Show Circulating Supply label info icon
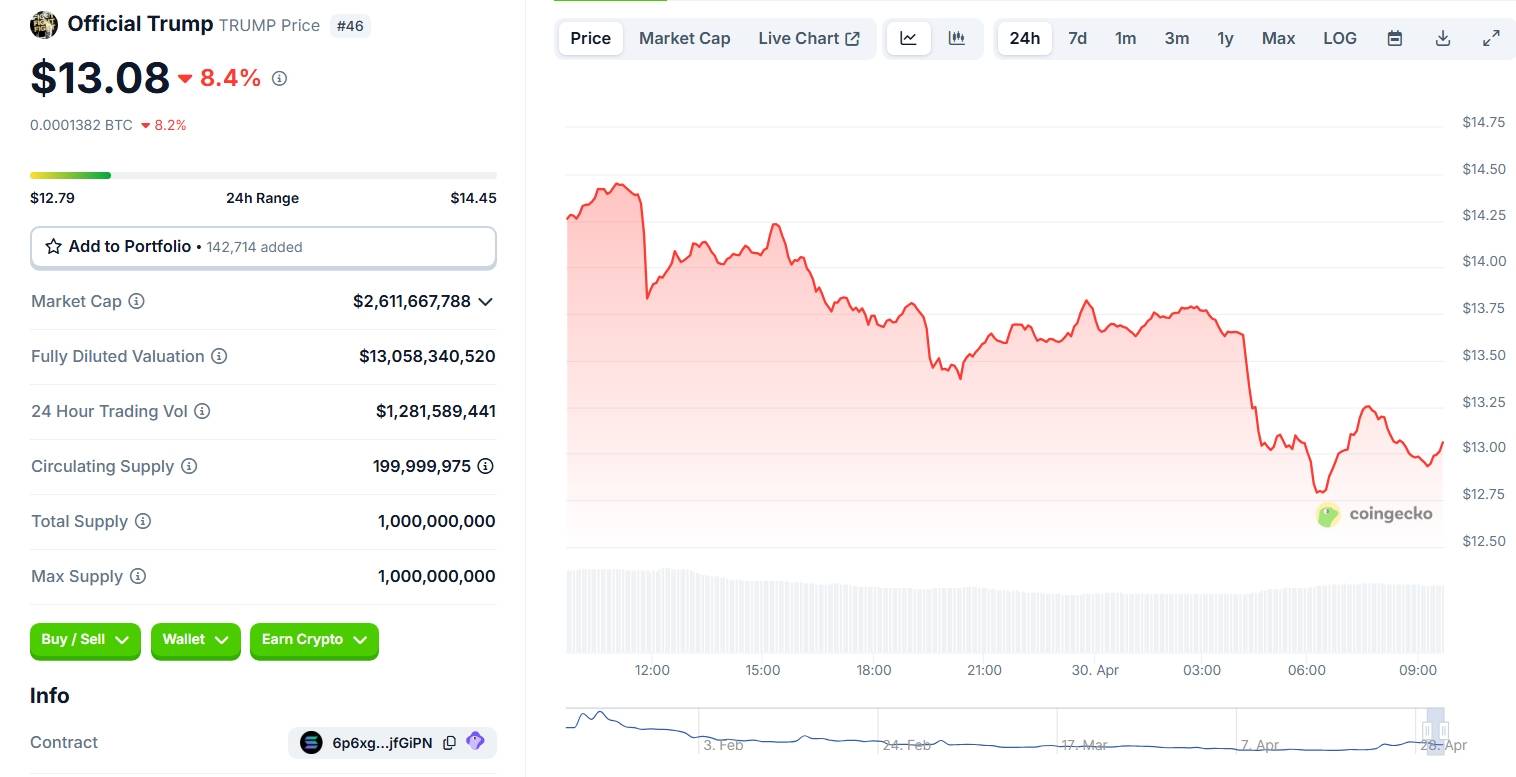Viewport: 1516px width, 777px height. point(189,466)
